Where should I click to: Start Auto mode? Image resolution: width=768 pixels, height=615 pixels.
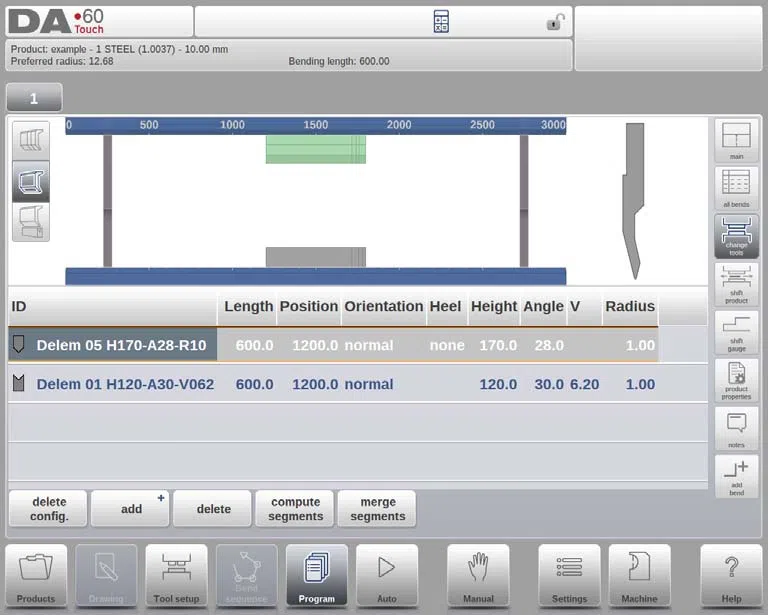pos(387,576)
